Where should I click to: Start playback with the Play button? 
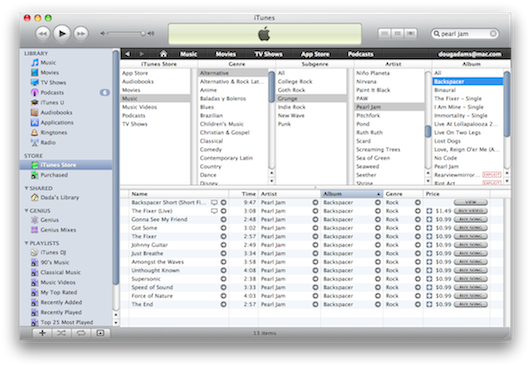pos(62,34)
